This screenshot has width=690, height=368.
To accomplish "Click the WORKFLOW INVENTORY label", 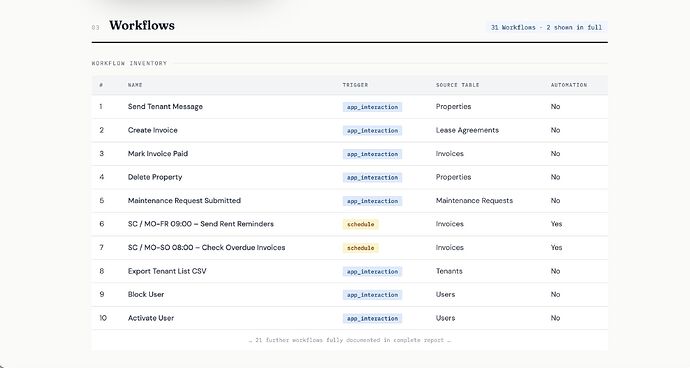I will point(129,63).
